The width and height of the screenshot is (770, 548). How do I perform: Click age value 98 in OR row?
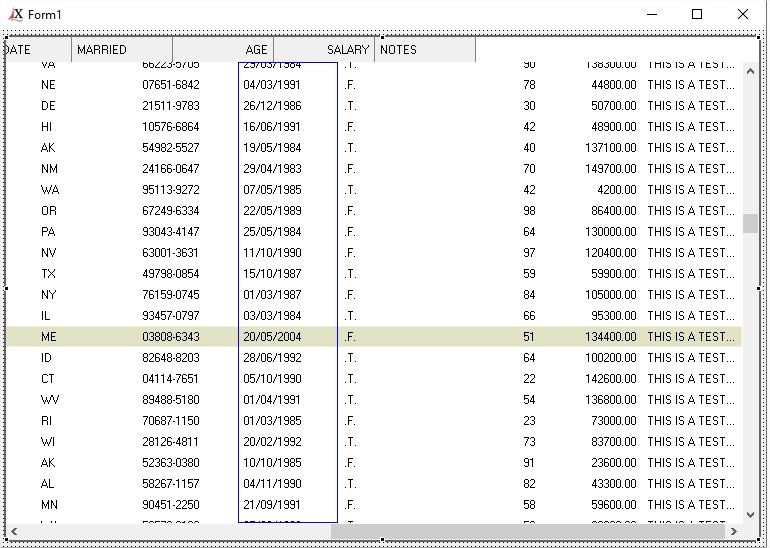(x=529, y=211)
